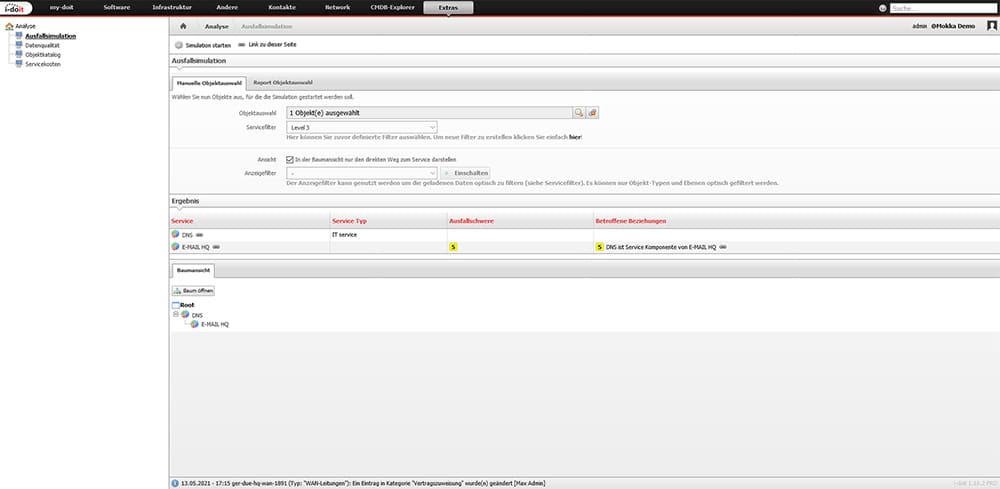The image size is (1000, 489).
Task: Click the i-doit logo
Action: (x=15, y=8)
